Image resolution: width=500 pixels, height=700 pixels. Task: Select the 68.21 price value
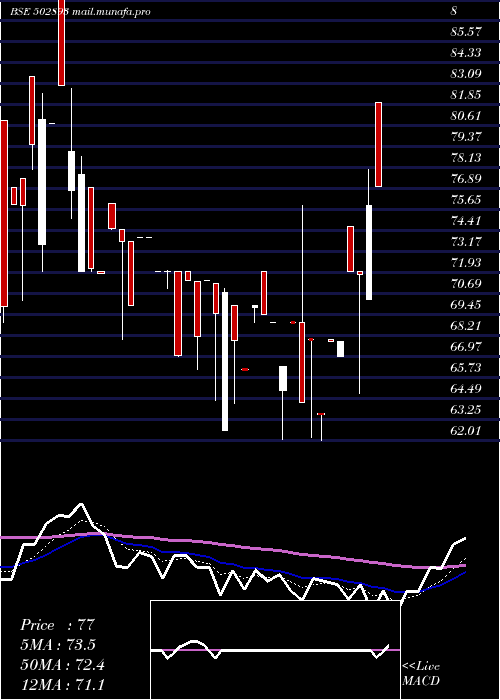pos(466,325)
